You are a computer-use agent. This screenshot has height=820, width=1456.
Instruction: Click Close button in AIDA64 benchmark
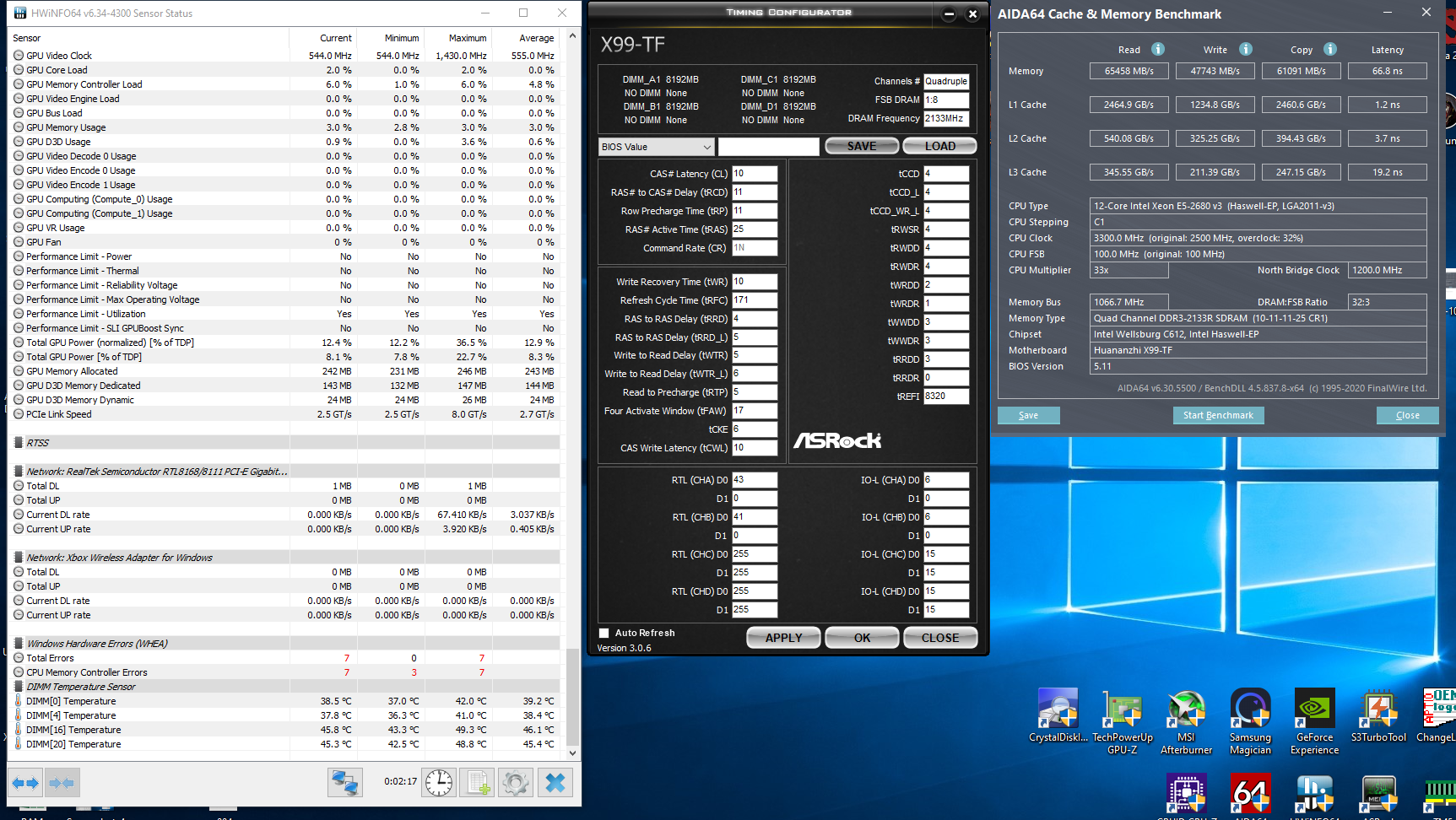click(x=1407, y=415)
